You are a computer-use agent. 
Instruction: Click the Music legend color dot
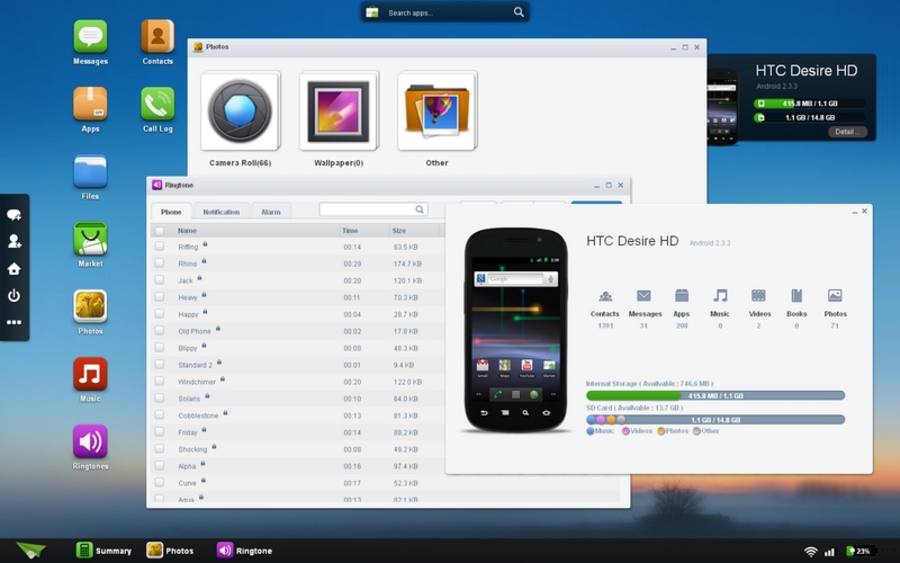click(590, 431)
